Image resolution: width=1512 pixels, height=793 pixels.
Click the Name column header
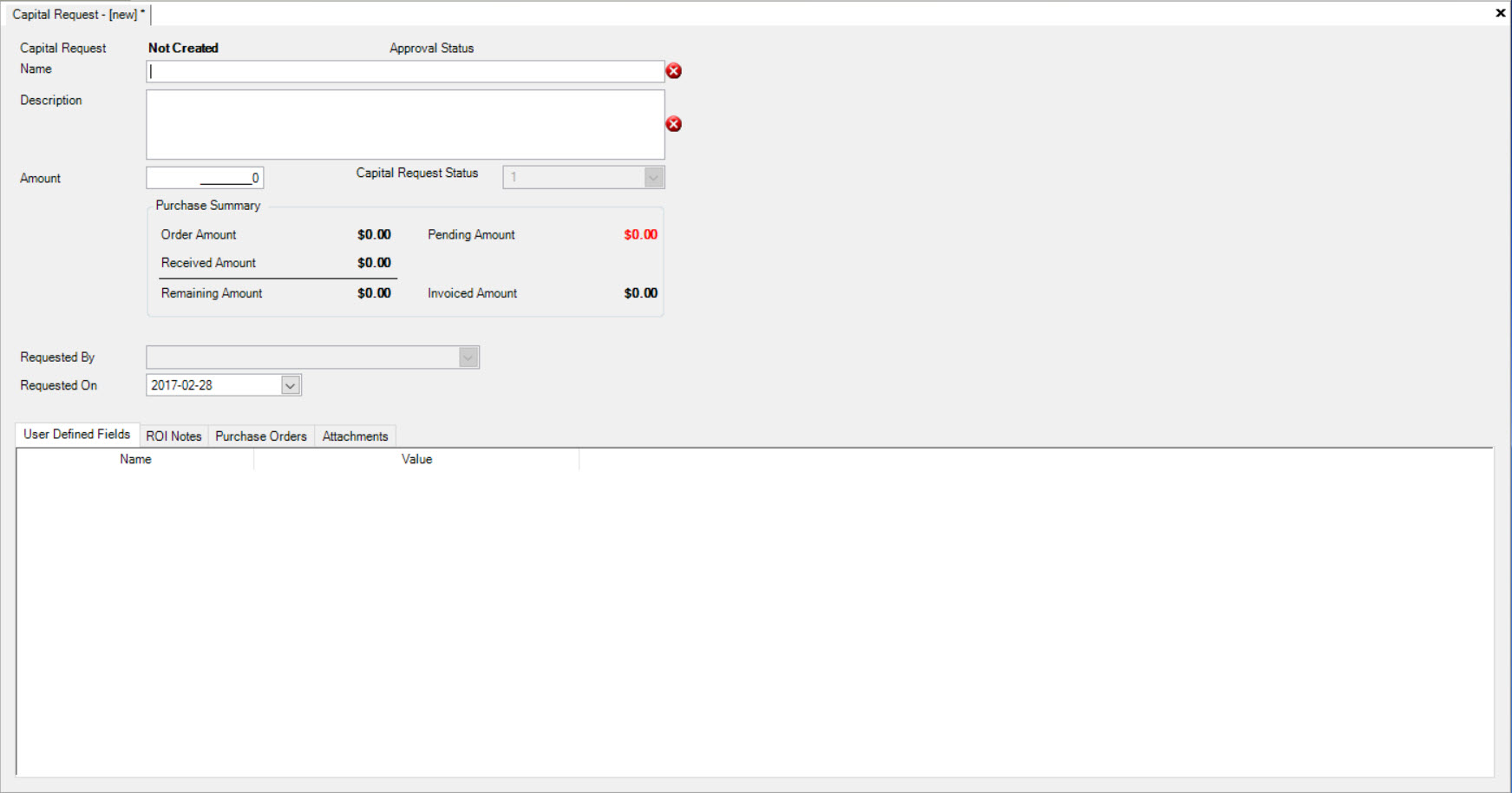(135, 459)
